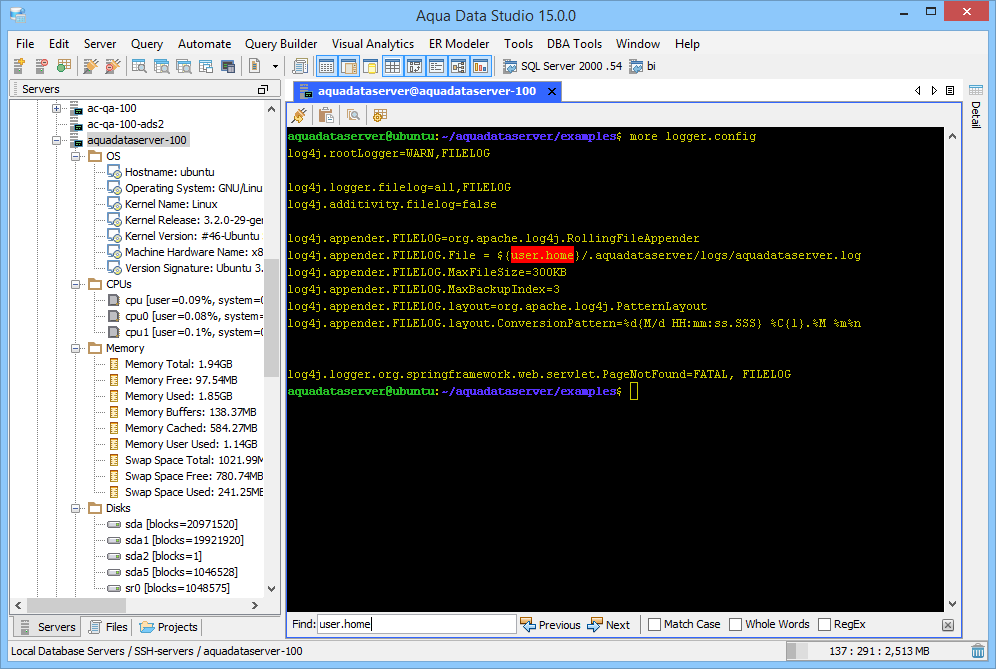
Task: Close the aquadataserver@aquadataserver-100 tab
Action: tap(552, 91)
